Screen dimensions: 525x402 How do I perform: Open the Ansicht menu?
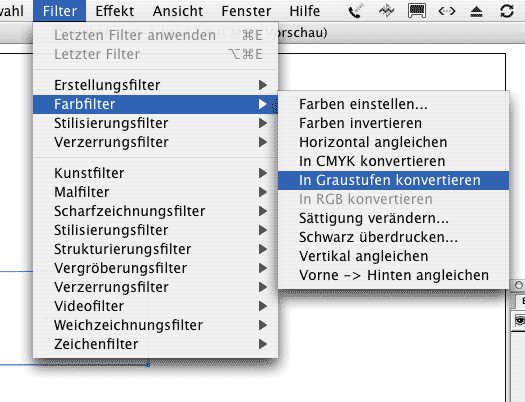pos(178,11)
